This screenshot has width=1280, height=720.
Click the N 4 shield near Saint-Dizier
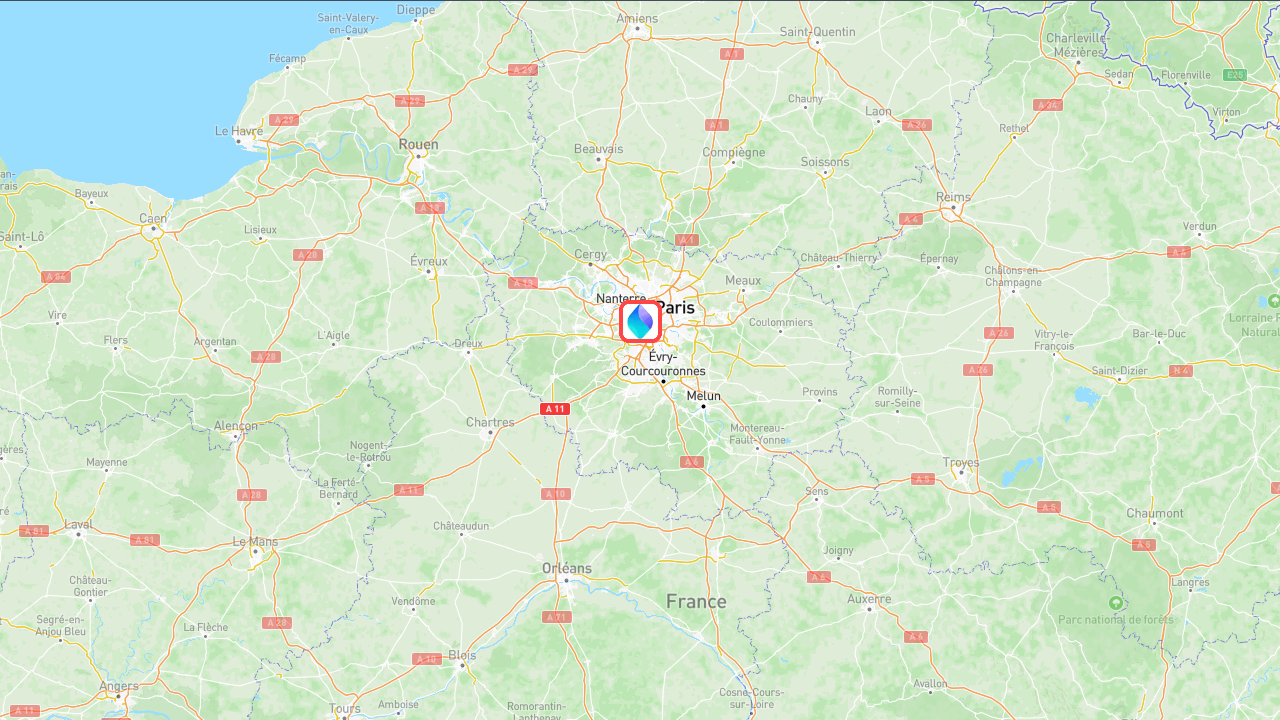1181,371
